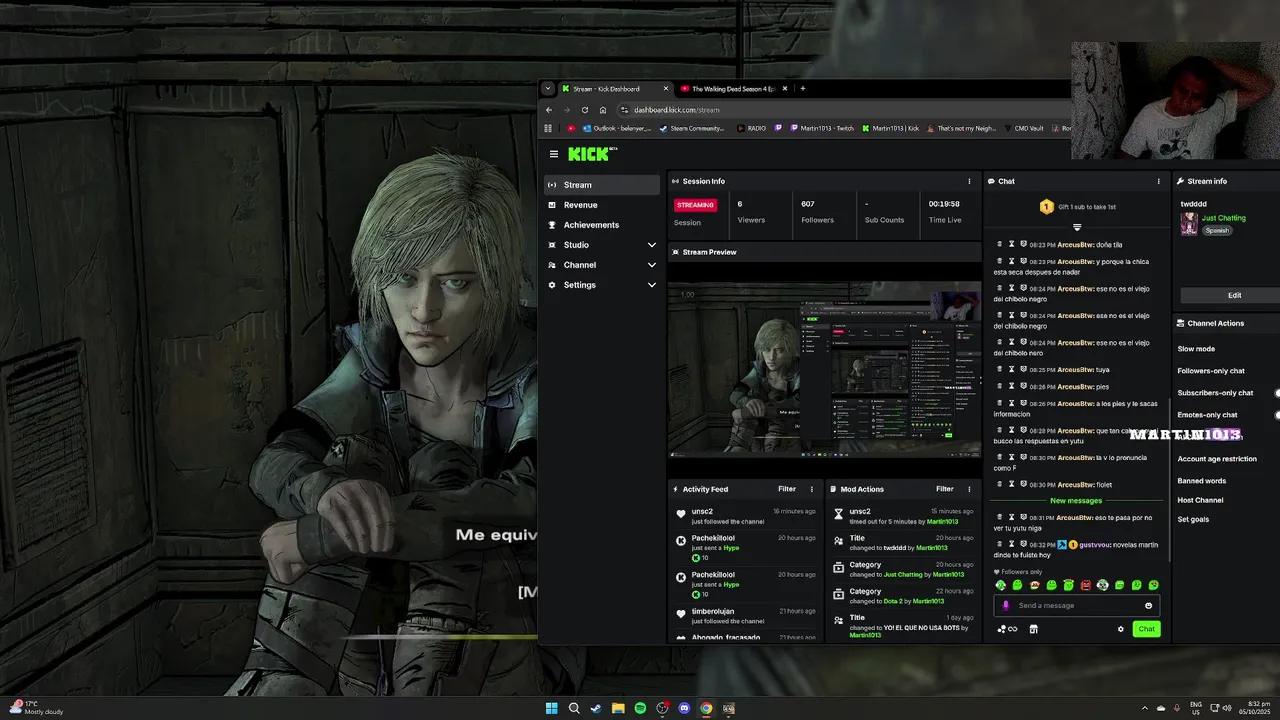Open File Explorer from the taskbar
The width and height of the screenshot is (1280, 720).
pos(618,708)
